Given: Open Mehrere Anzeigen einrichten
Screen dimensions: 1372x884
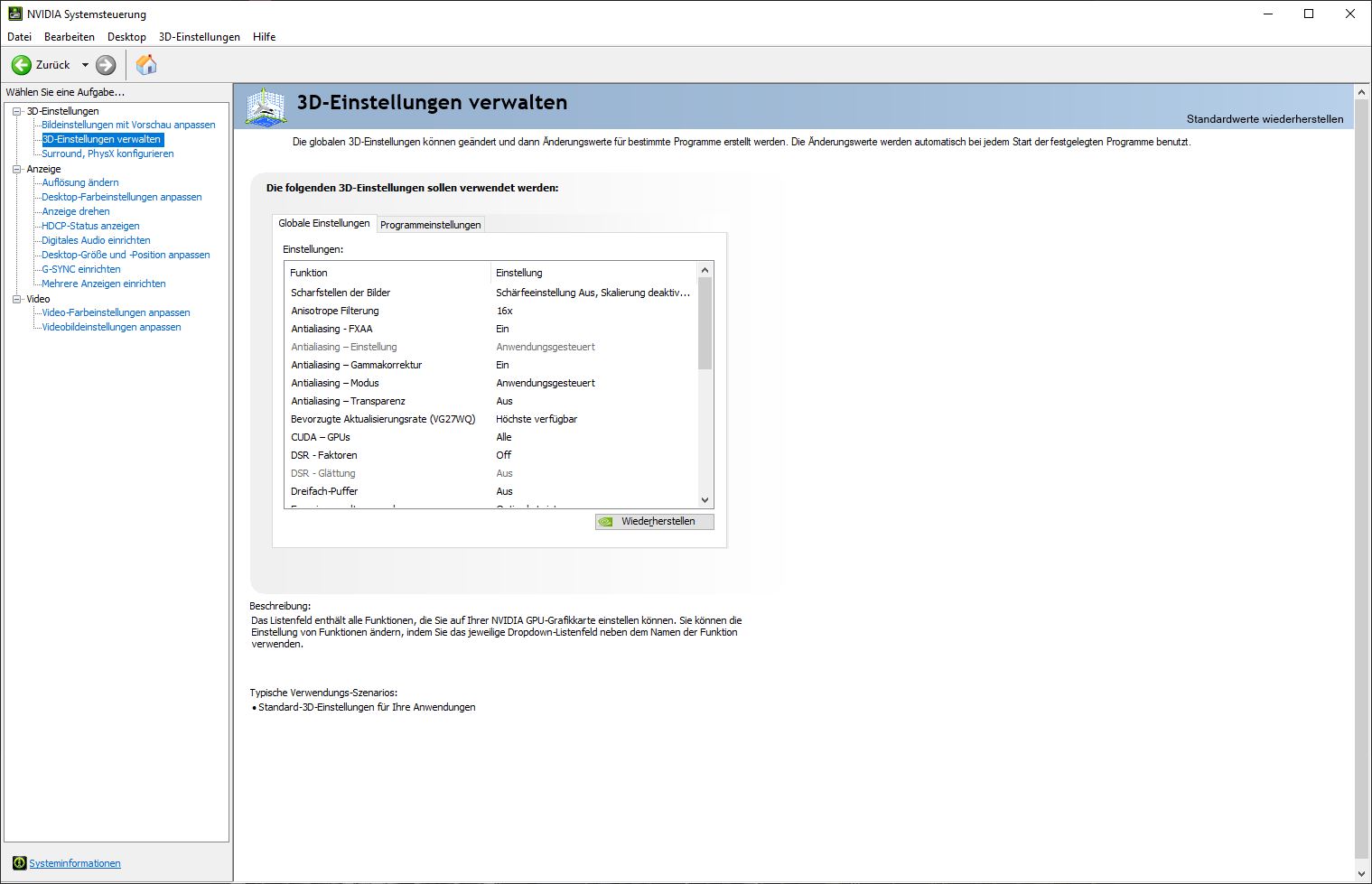Looking at the screenshot, I should tap(104, 284).
